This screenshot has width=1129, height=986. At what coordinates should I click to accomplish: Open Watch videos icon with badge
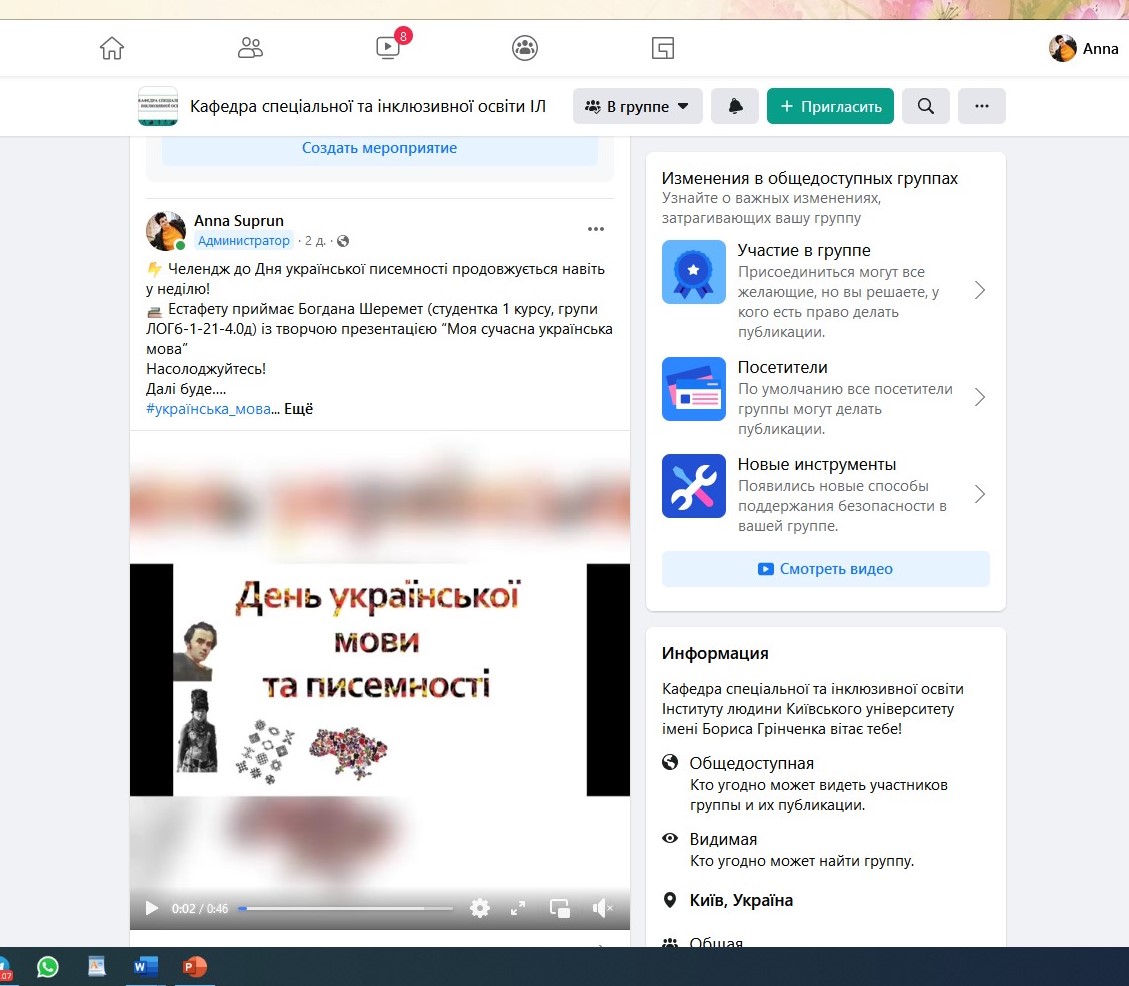388,47
